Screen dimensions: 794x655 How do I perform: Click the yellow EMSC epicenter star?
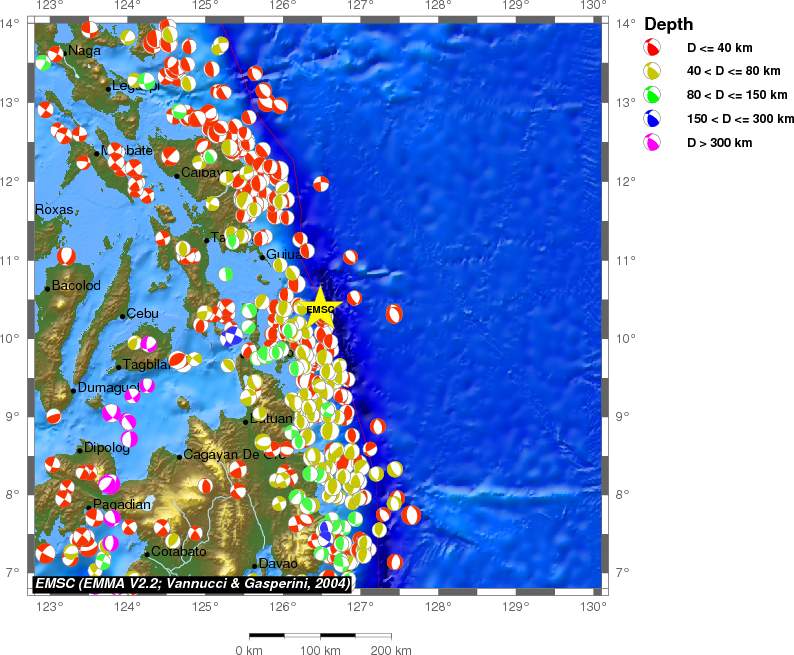point(320,306)
